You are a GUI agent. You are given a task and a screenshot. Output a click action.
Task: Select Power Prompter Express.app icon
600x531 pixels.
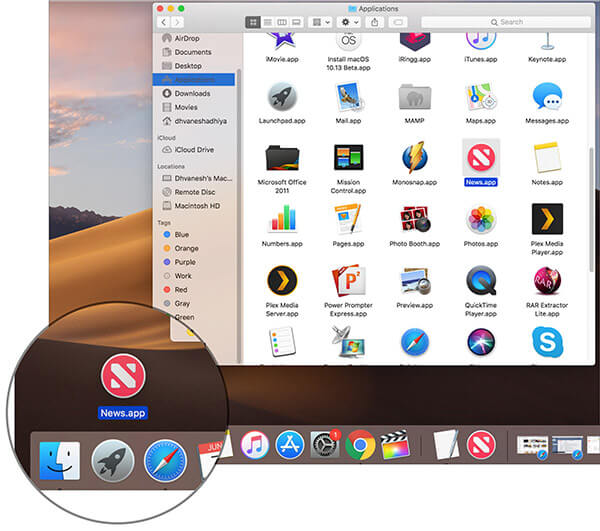point(348,280)
